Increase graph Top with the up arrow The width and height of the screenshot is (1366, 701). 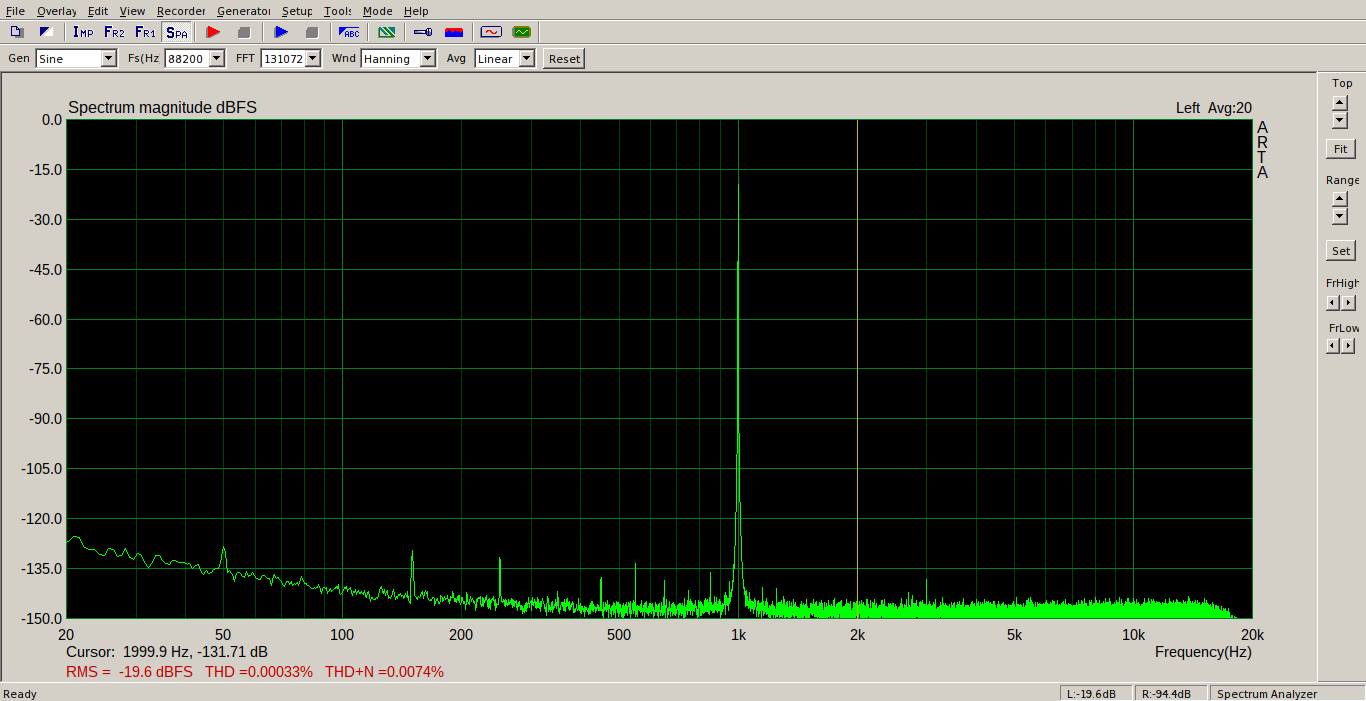1340,103
